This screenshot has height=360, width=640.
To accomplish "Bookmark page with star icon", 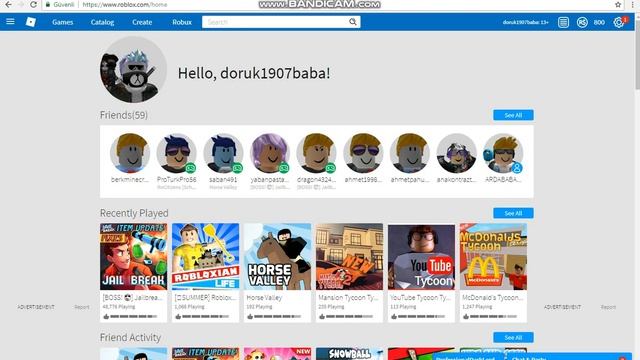I will 618,4.
